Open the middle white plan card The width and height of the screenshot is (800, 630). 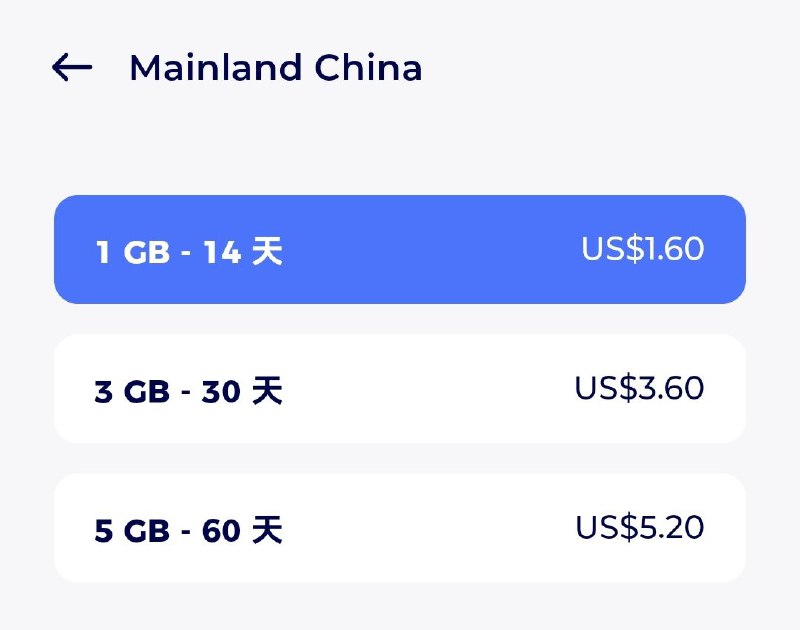tap(399, 388)
